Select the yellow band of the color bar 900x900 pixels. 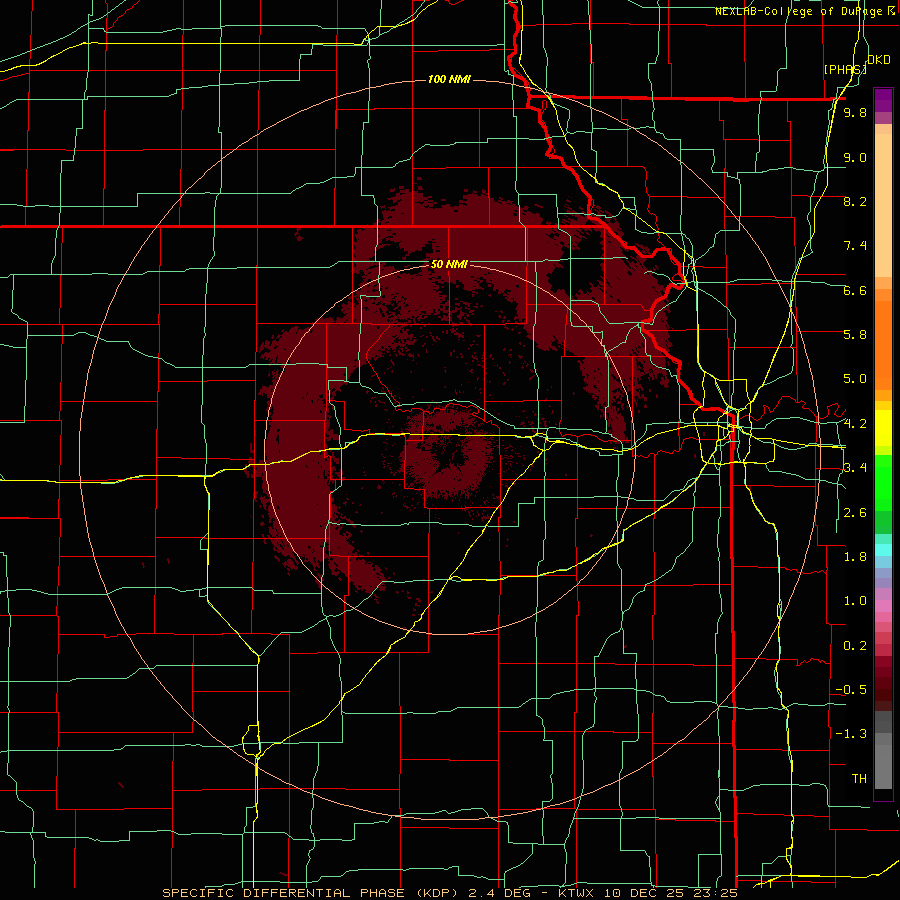pyautogui.click(x=883, y=428)
